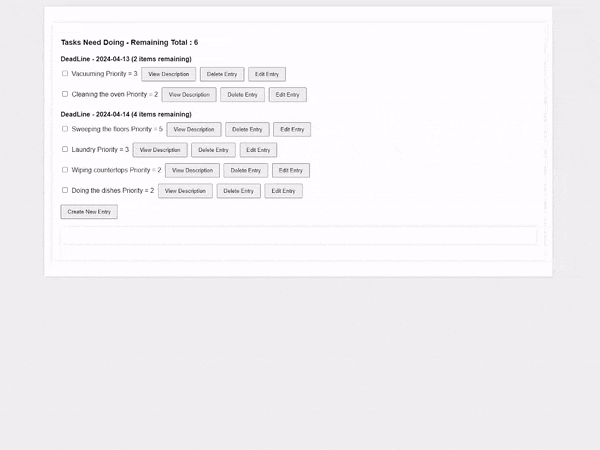Edit the Sweeping the floors entry
The height and width of the screenshot is (450, 600).
292,129
